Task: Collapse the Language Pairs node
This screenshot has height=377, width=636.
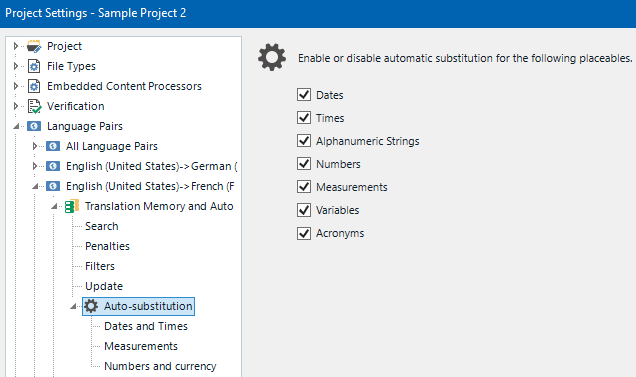Action: point(16,126)
